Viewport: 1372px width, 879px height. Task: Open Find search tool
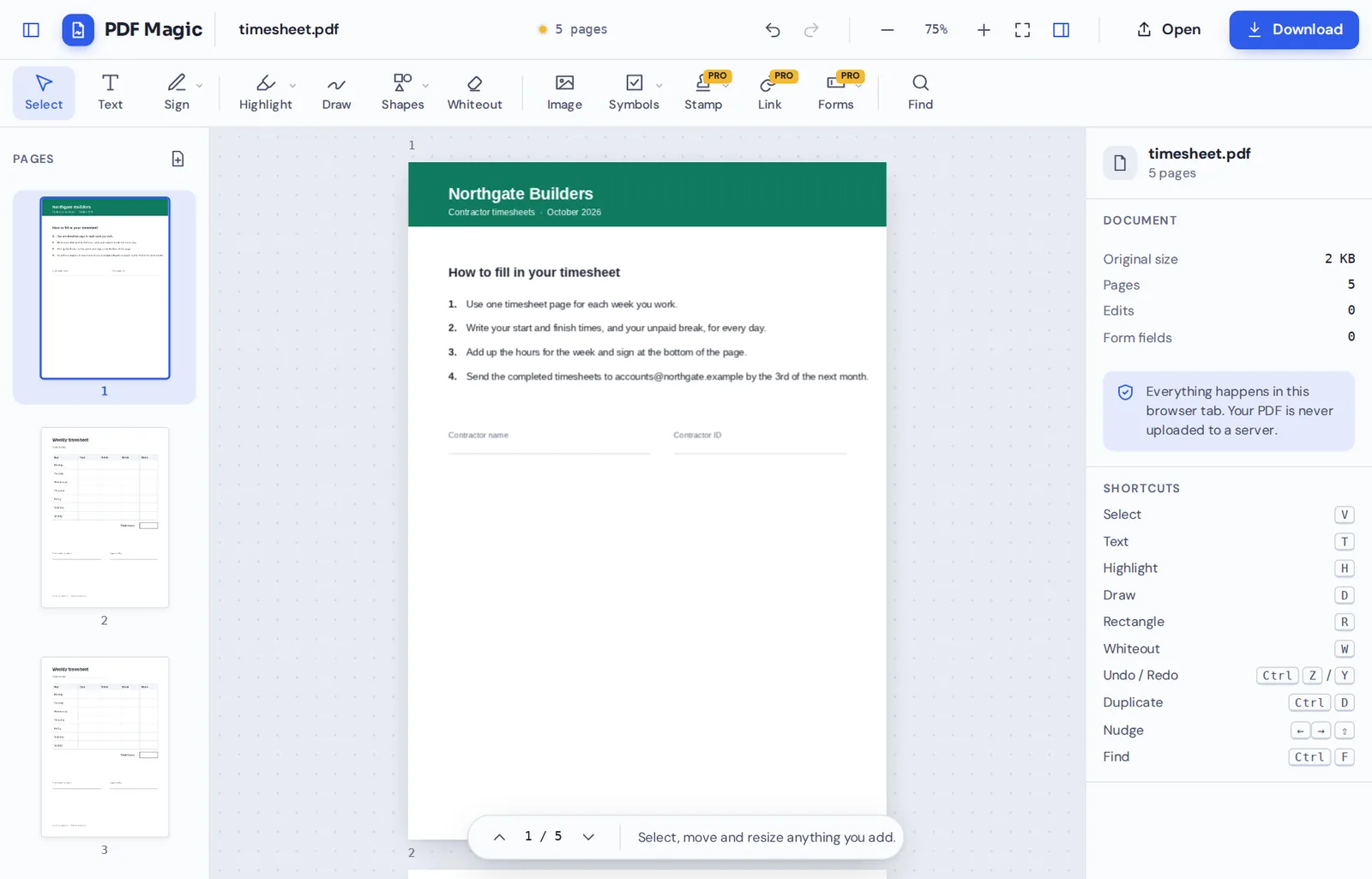point(920,93)
